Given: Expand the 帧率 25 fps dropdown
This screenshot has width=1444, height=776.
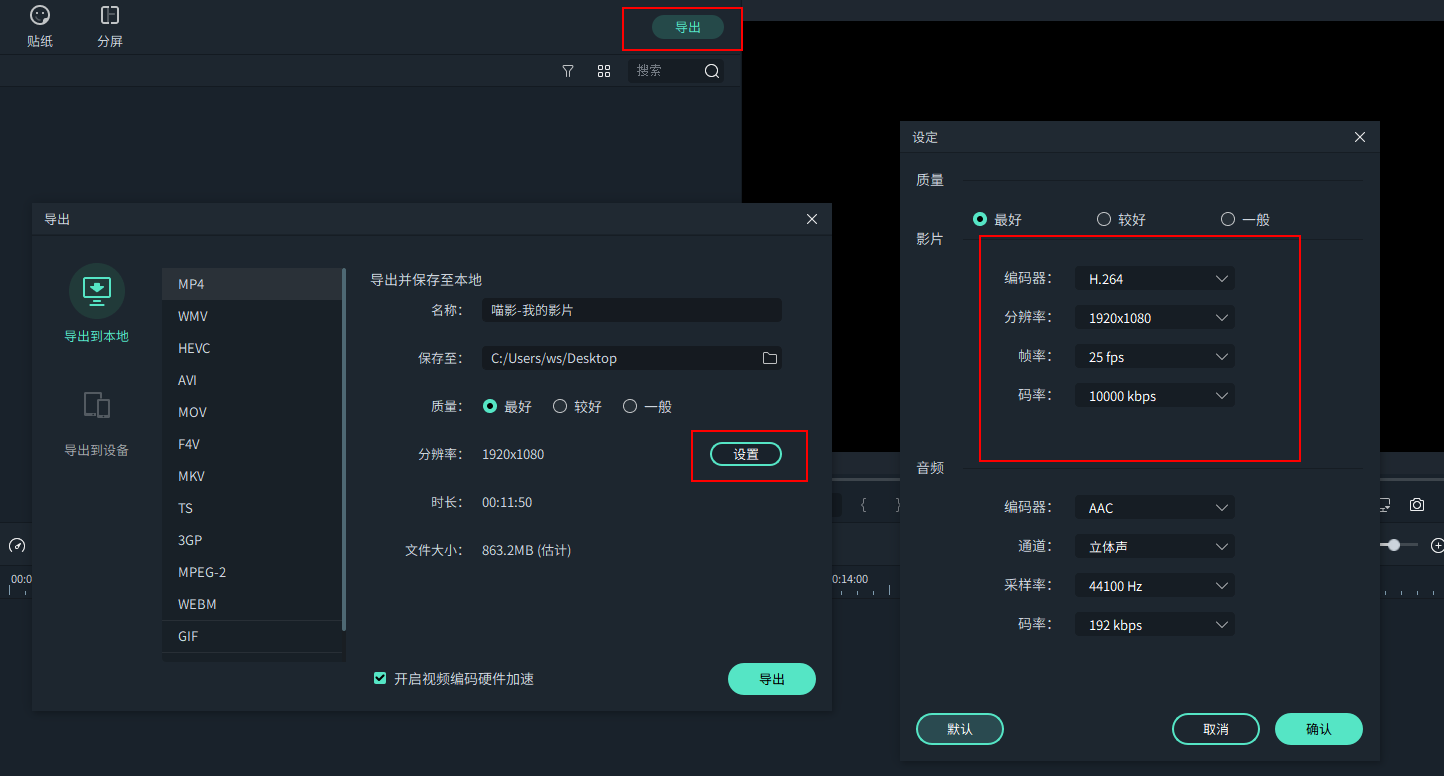Looking at the screenshot, I should pyautogui.click(x=1154, y=356).
